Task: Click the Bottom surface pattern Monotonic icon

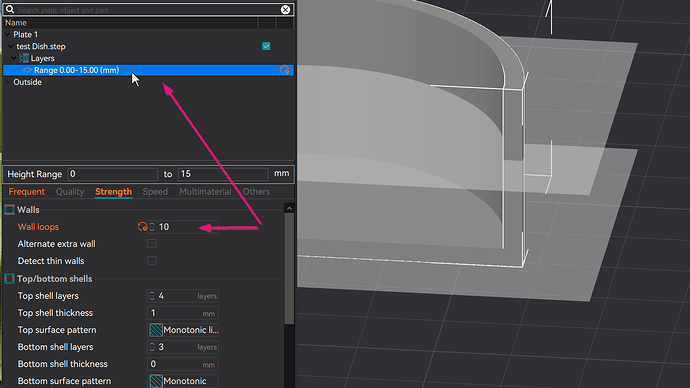Action: tap(156, 381)
